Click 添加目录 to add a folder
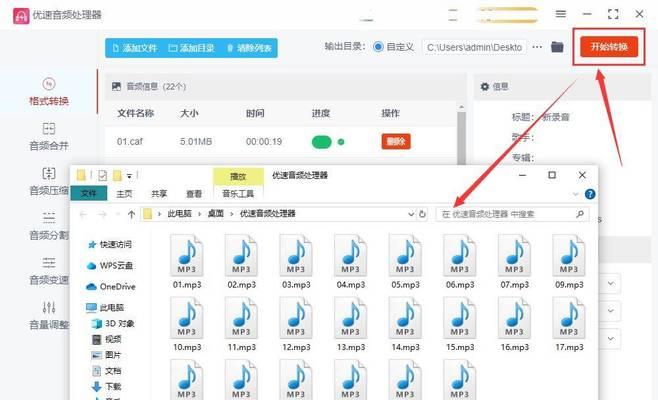This screenshot has height=400, width=658. click(x=191, y=48)
